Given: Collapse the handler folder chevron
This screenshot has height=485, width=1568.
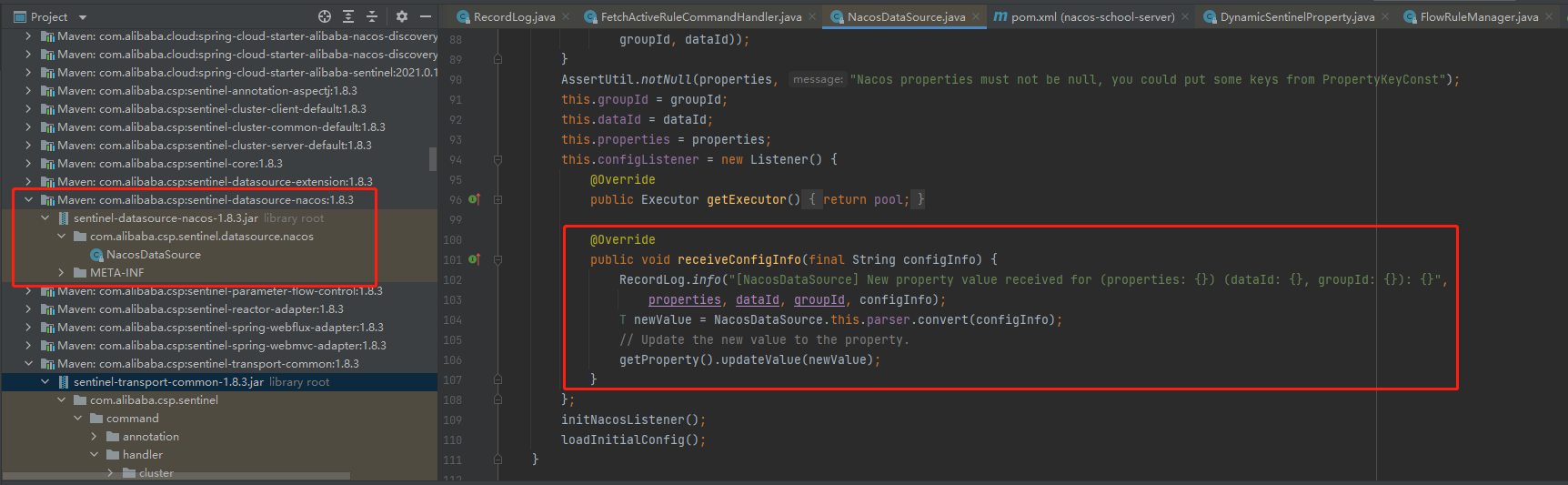Looking at the screenshot, I should [x=94, y=454].
